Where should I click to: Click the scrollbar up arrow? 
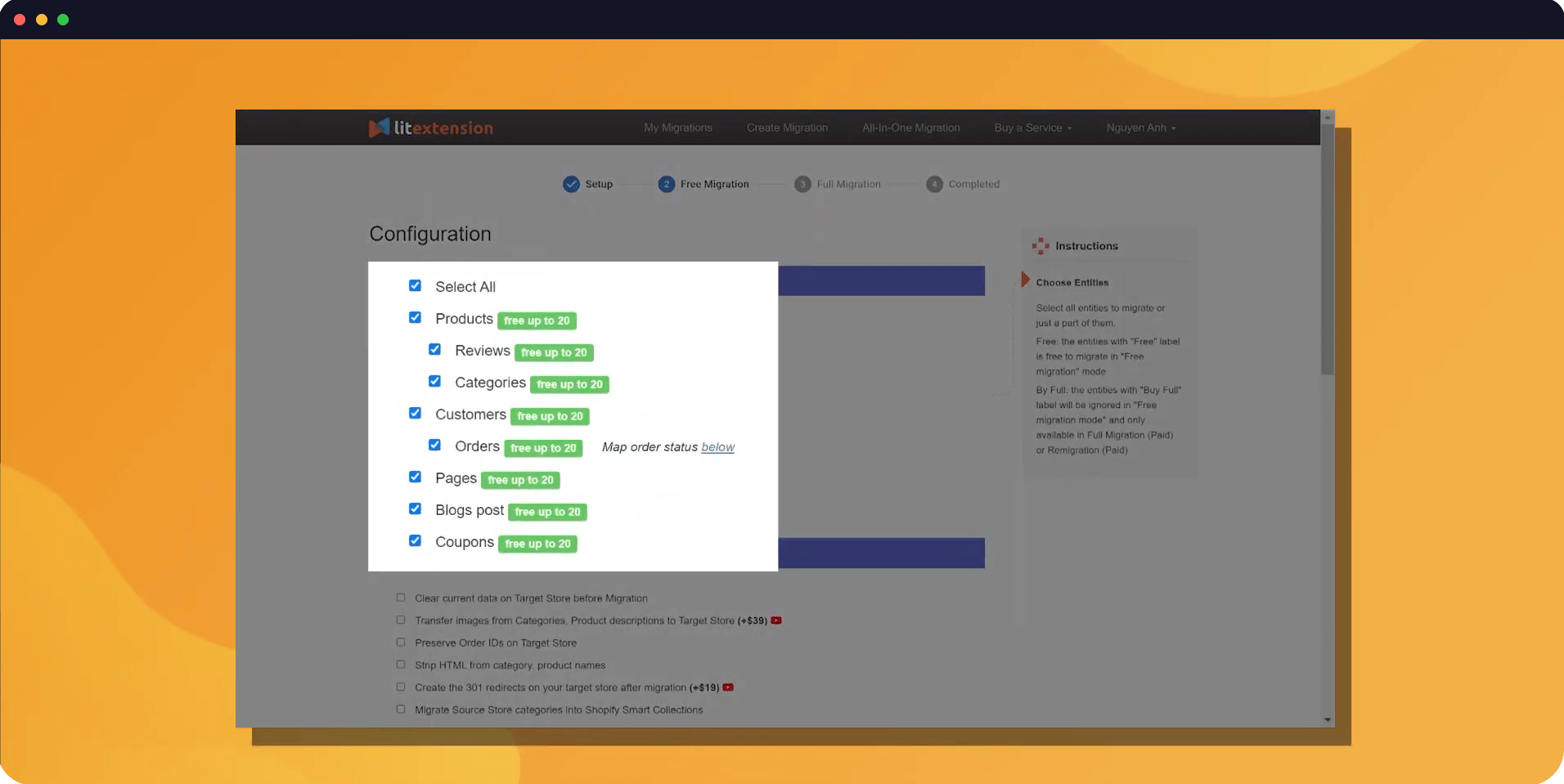(x=1328, y=118)
